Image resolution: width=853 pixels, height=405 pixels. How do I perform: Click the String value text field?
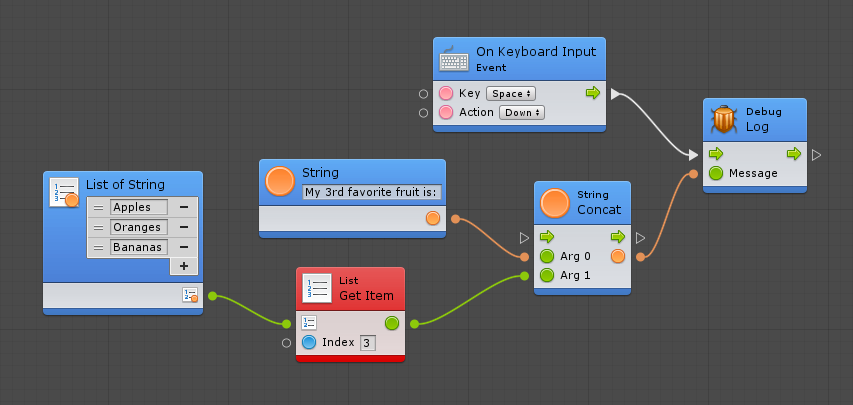point(373,192)
